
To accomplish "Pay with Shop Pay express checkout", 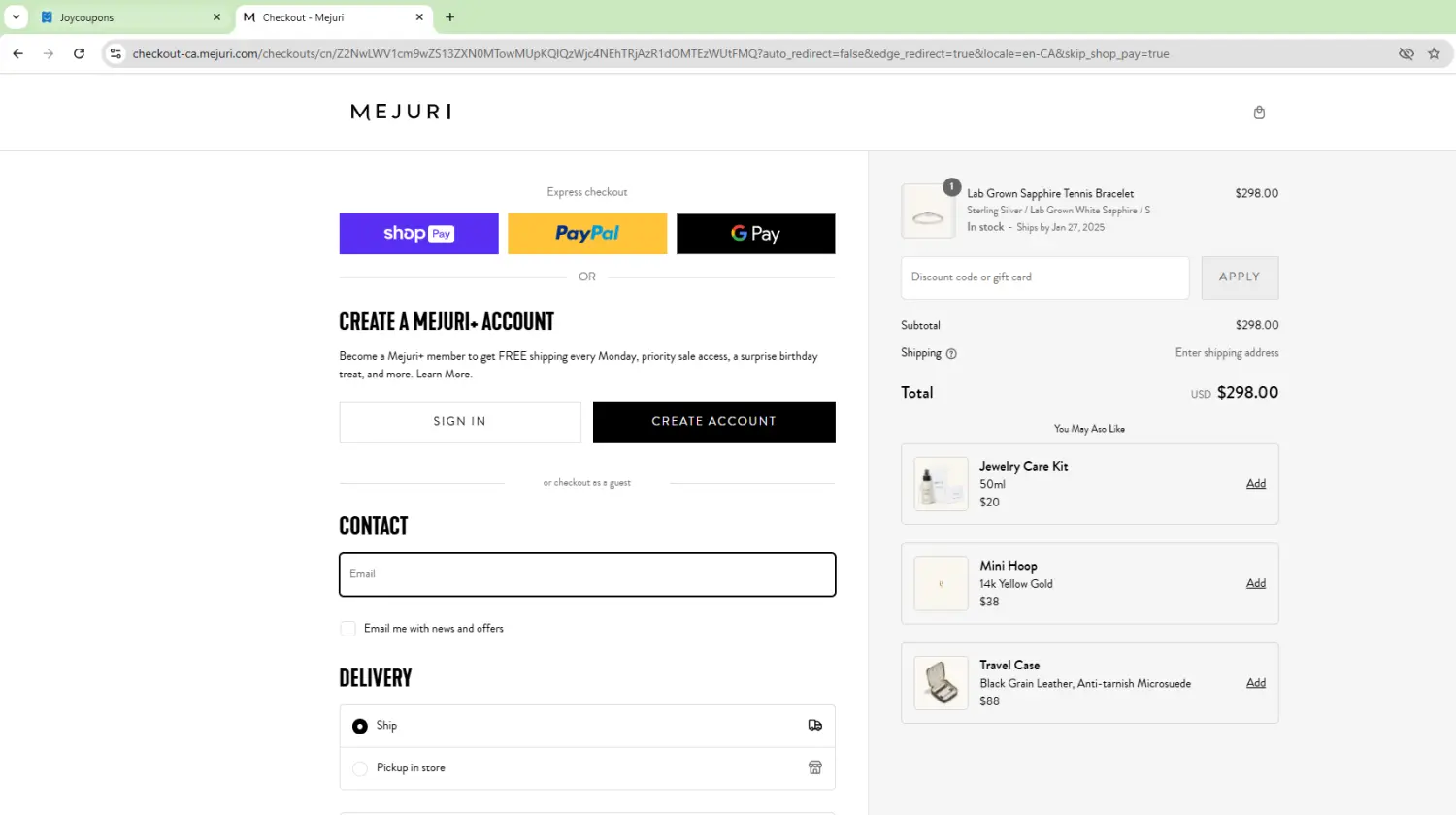I will [418, 234].
